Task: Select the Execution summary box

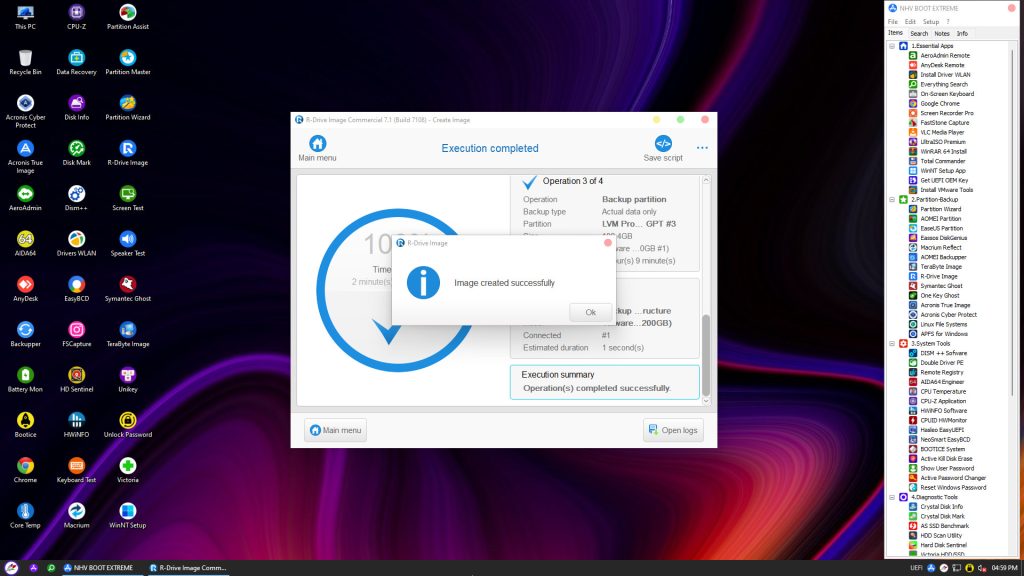Action: tap(604, 381)
